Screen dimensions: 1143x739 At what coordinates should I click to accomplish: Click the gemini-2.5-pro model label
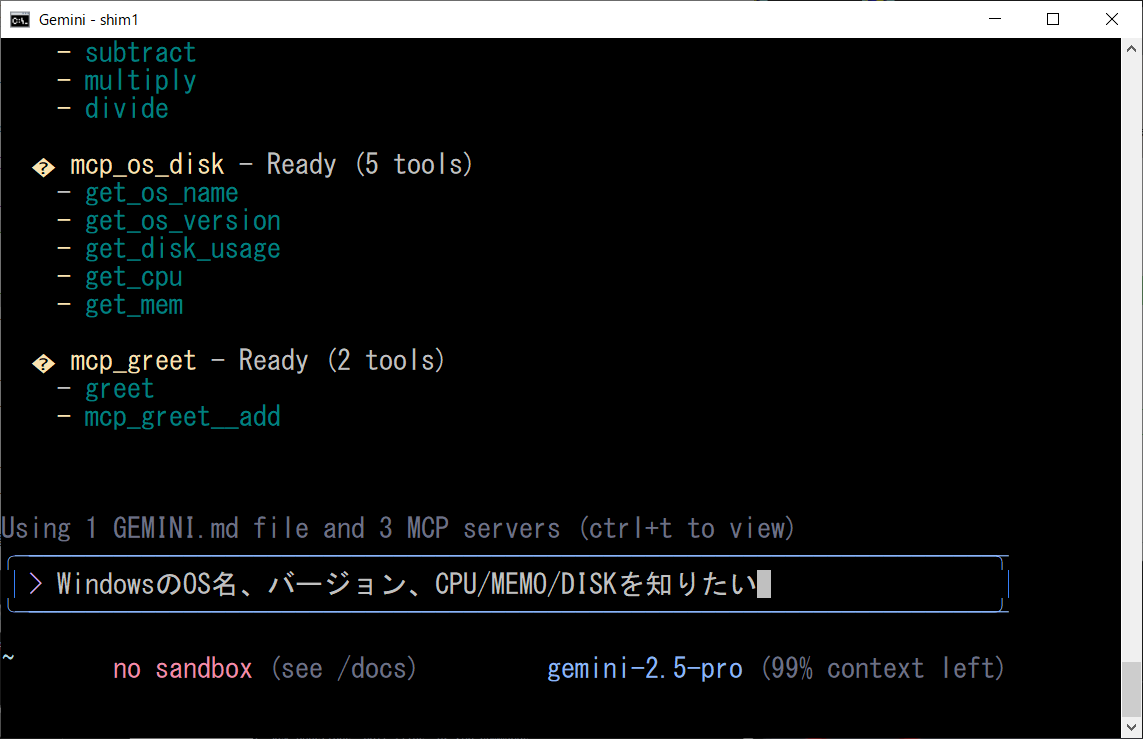[645, 668]
